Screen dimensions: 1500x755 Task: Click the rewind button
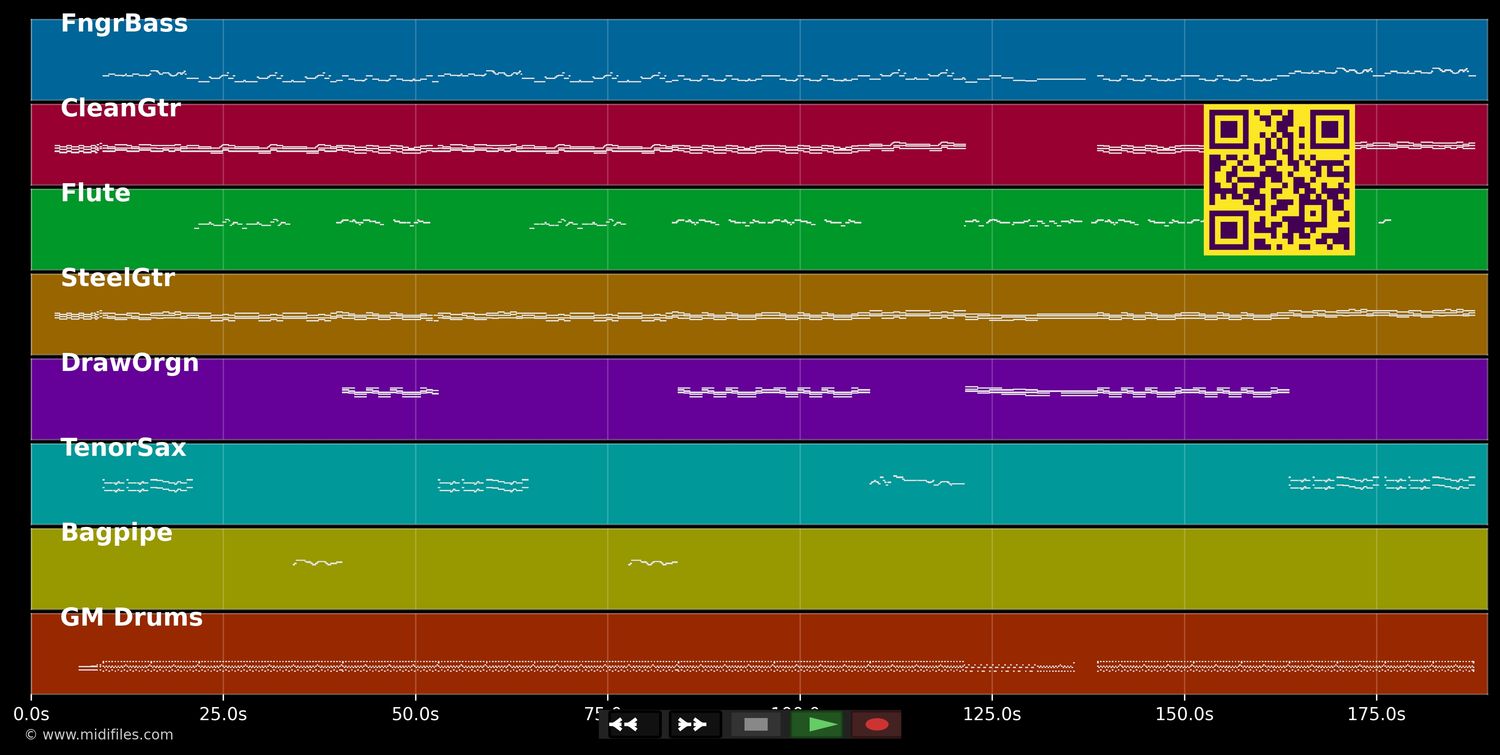[634, 724]
